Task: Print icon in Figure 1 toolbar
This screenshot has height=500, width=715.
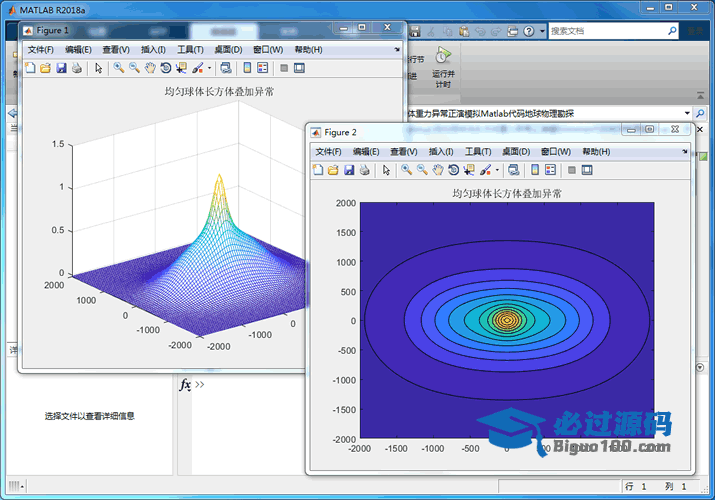Action: point(77,68)
